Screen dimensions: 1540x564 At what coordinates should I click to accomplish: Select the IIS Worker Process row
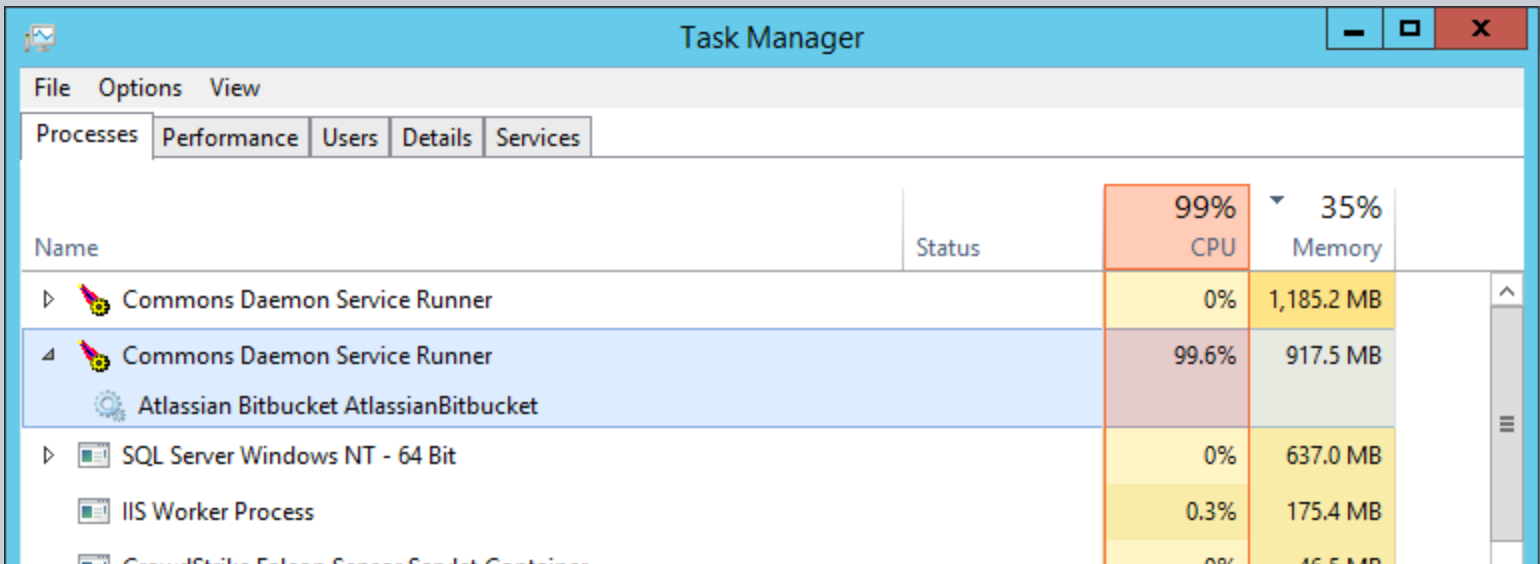[562, 512]
